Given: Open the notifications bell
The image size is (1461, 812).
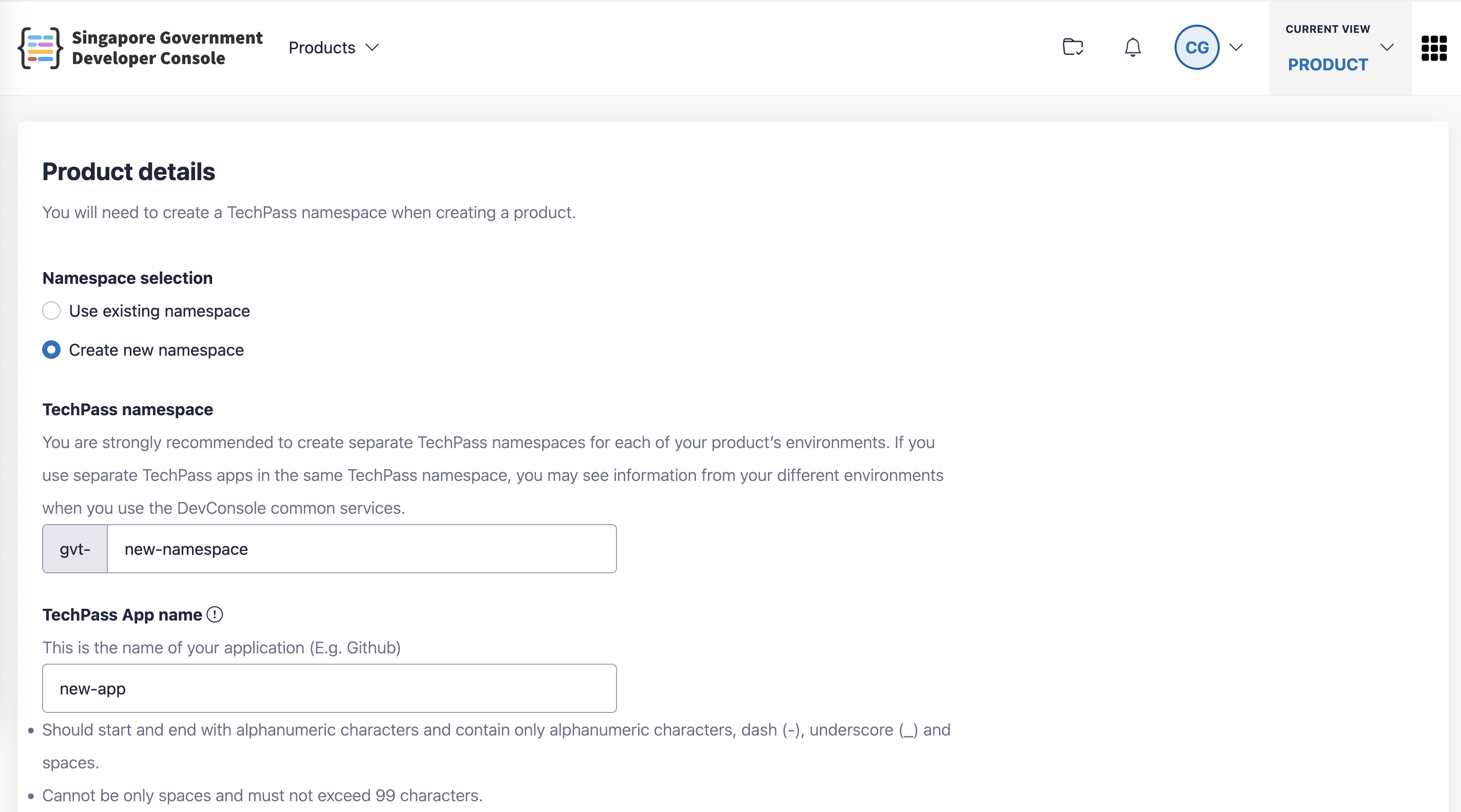Looking at the screenshot, I should point(1132,47).
